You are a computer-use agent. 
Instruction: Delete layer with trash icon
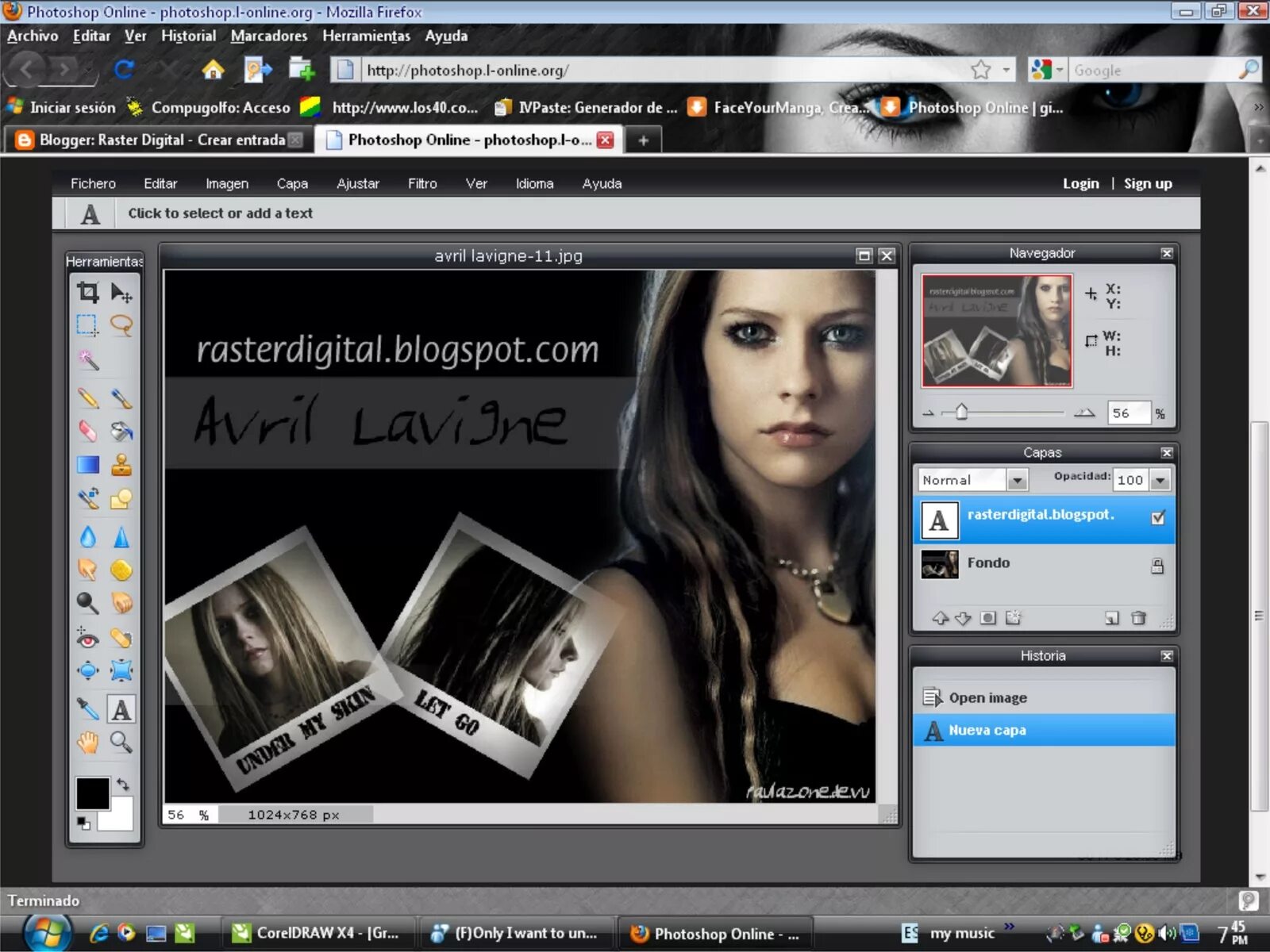(x=1138, y=618)
